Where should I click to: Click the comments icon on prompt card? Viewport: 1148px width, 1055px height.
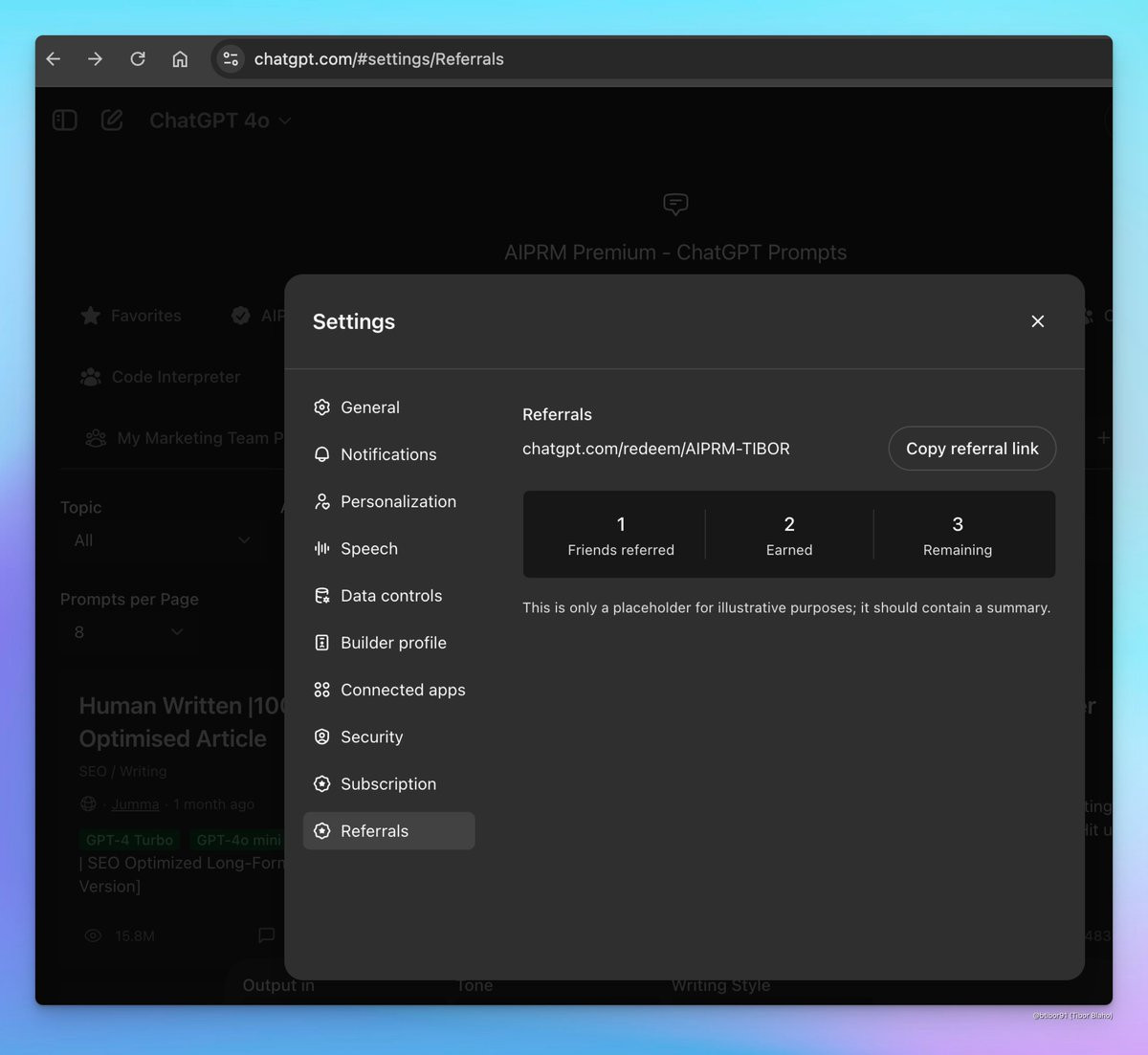click(x=267, y=934)
